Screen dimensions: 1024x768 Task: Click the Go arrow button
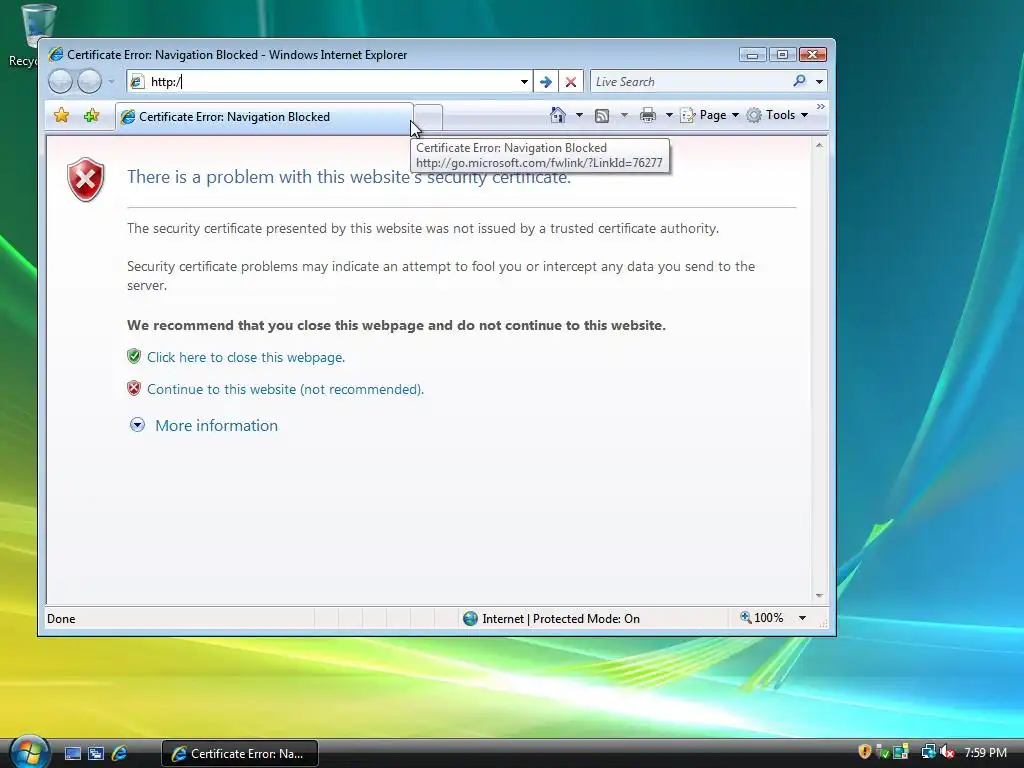pyautogui.click(x=546, y=82)
